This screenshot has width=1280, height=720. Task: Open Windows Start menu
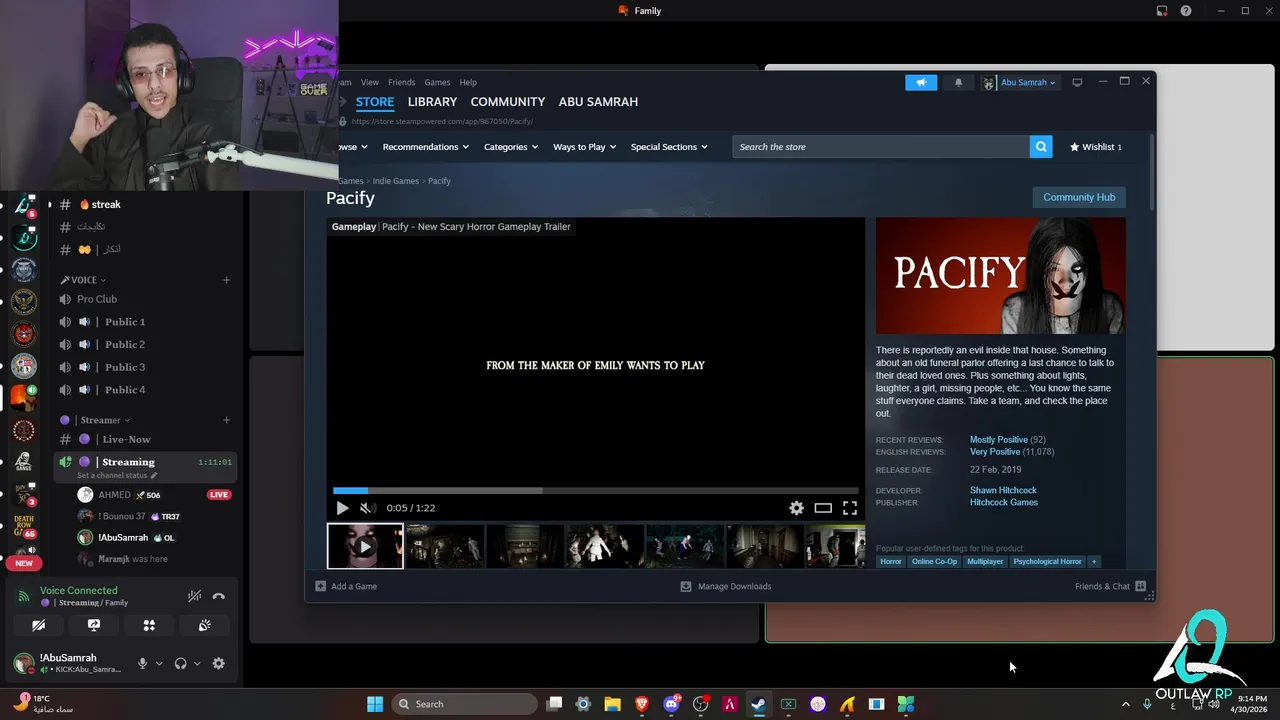(x=375, y=704)
